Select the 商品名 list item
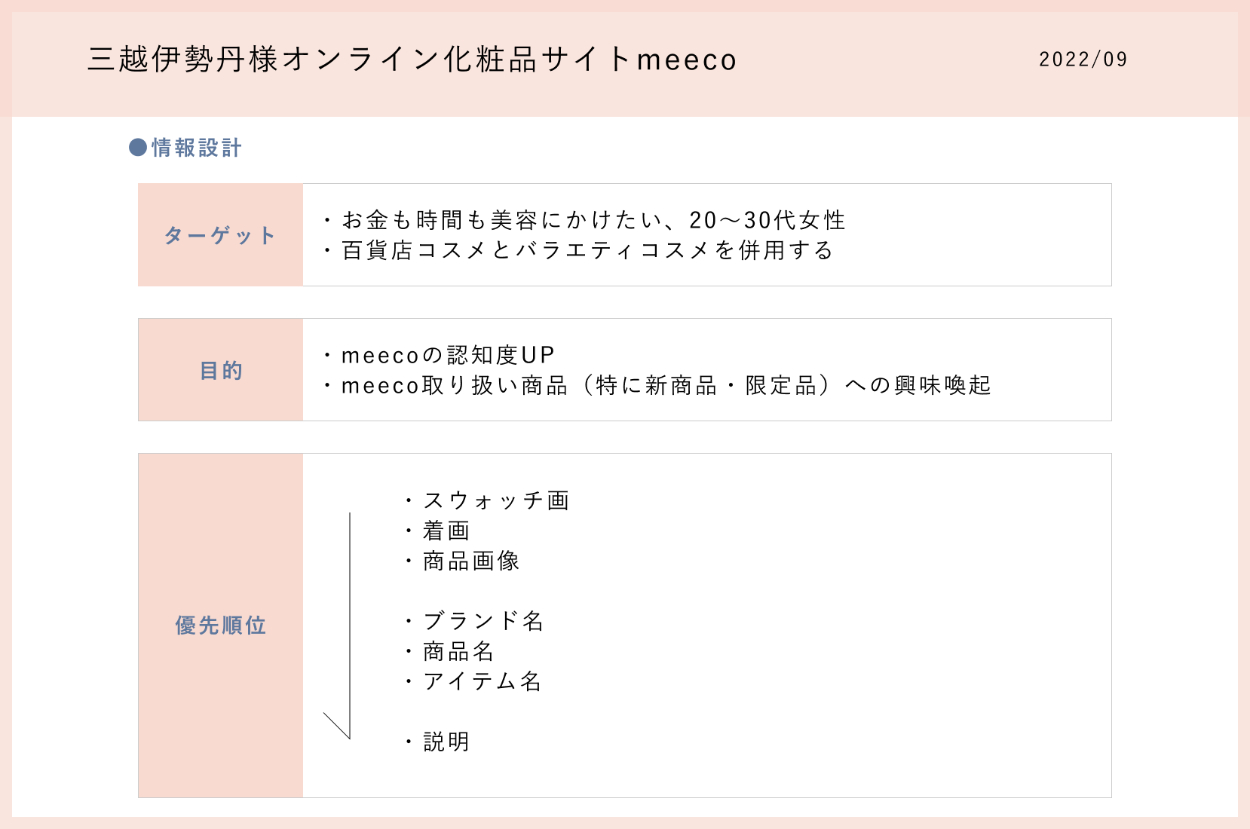The image size is (1250, 829). point(458,651)
